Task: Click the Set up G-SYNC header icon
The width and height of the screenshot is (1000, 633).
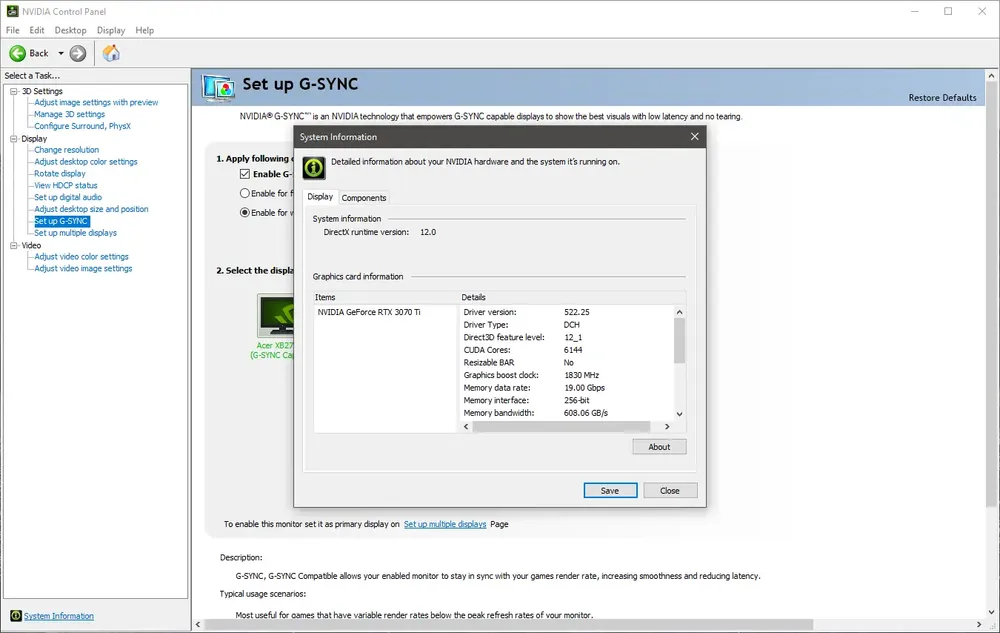Action: [x=217, y=87]
